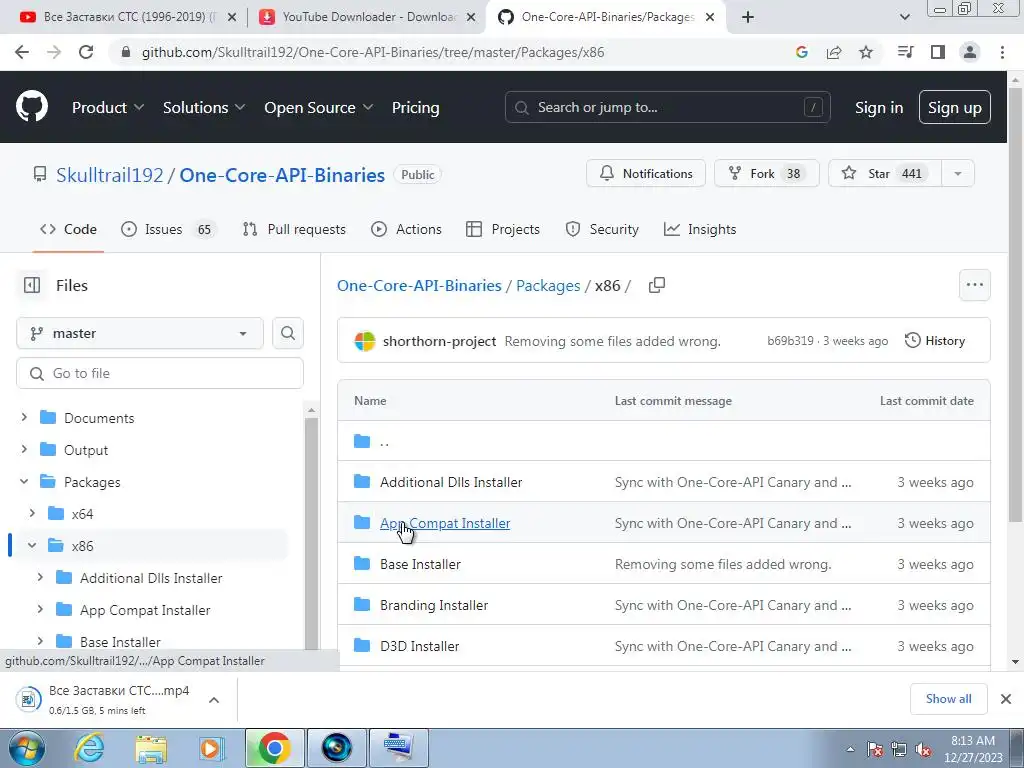
Task: Expand the x64 folder in tree
Action: coord(32,513)
